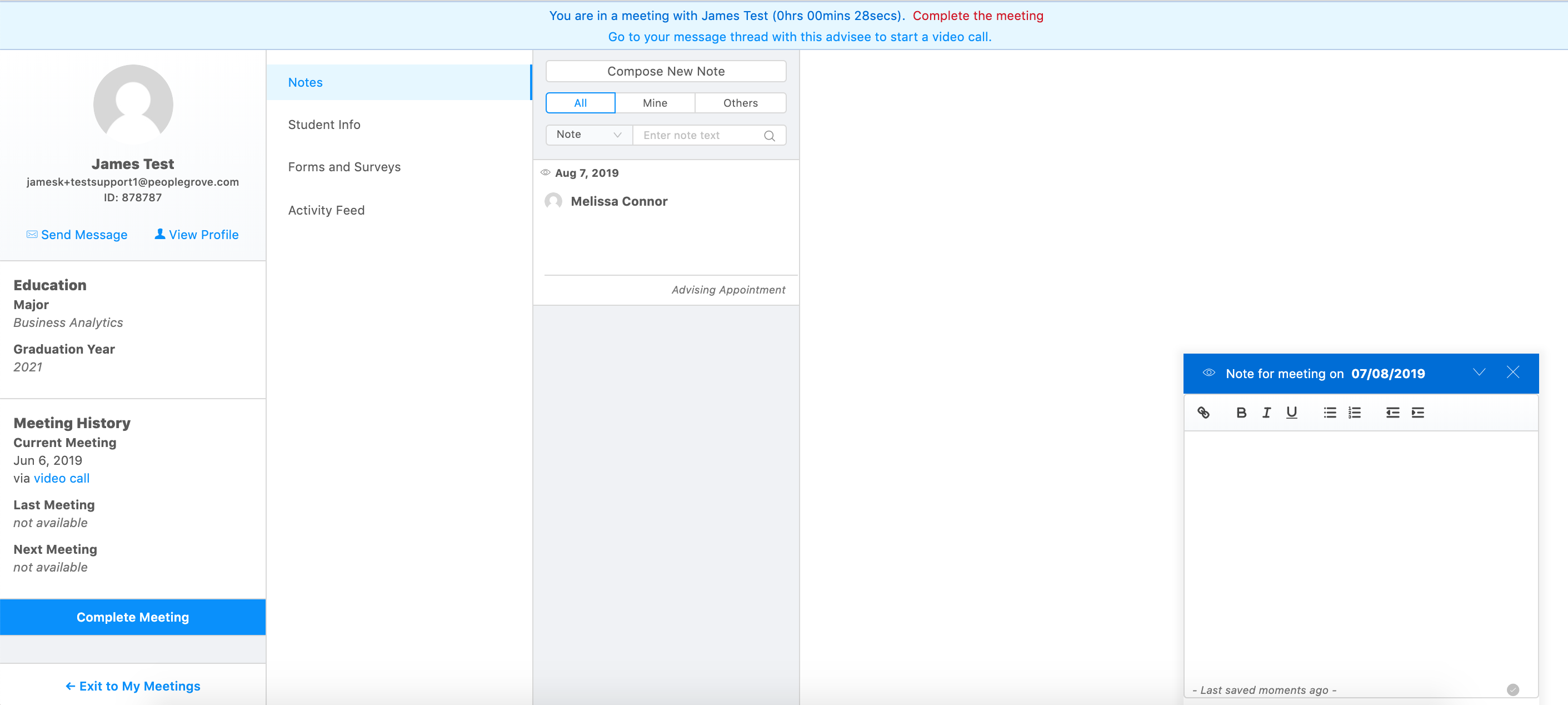Select the Others notes filter
The height and width of the screenshot is (705, 1568).
coord(740,103)
